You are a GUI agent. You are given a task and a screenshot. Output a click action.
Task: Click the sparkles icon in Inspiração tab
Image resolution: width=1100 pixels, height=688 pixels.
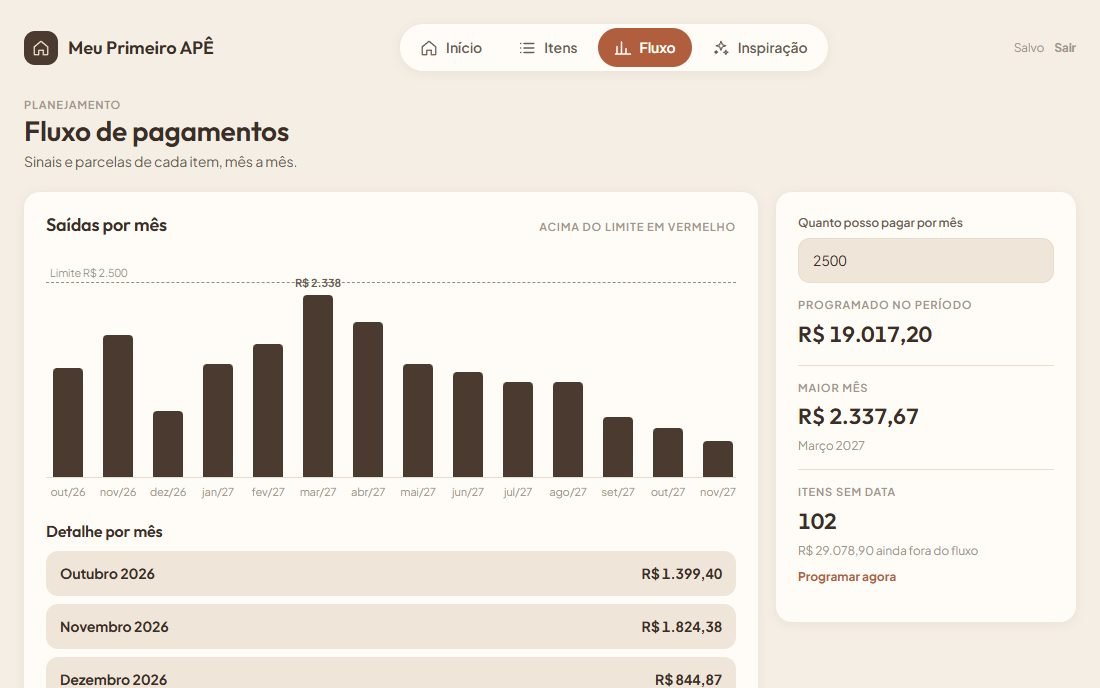720,48
